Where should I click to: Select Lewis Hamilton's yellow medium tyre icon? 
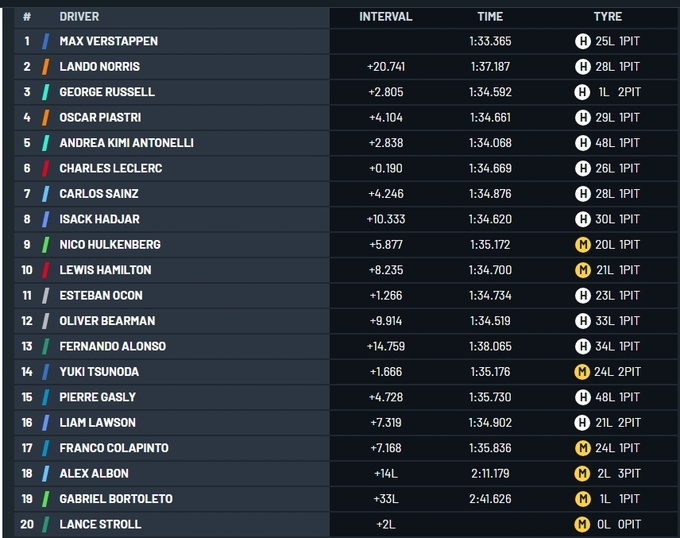[582, 270]
